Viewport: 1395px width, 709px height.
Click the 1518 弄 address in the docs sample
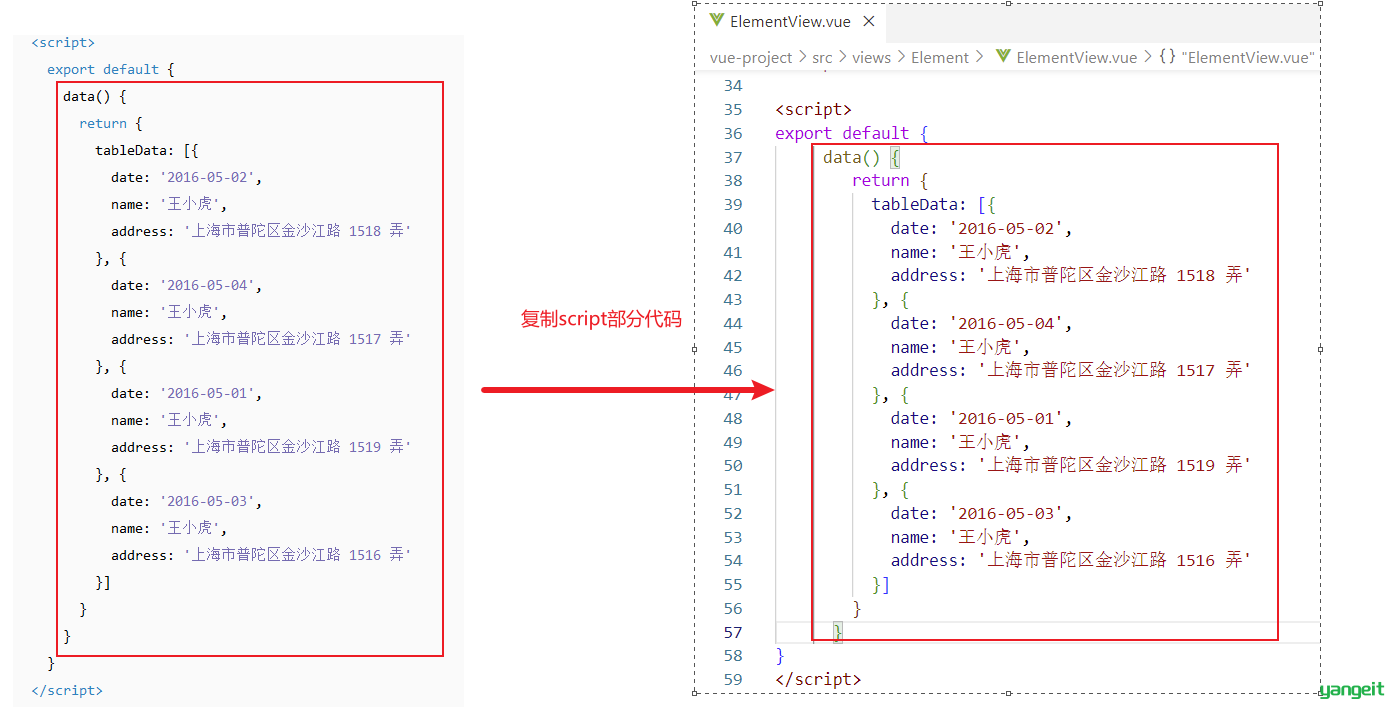pos(261,232)
